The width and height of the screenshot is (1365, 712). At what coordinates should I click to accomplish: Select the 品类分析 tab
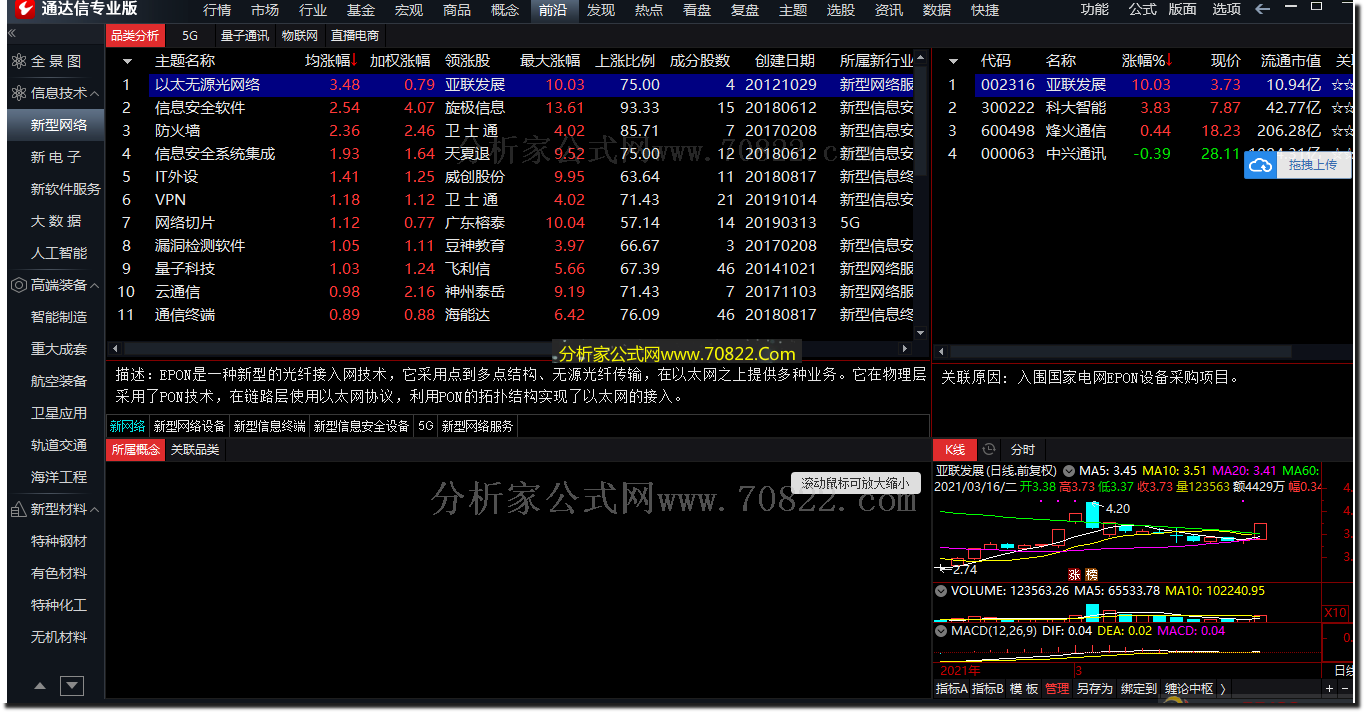(x=135, y=35)
